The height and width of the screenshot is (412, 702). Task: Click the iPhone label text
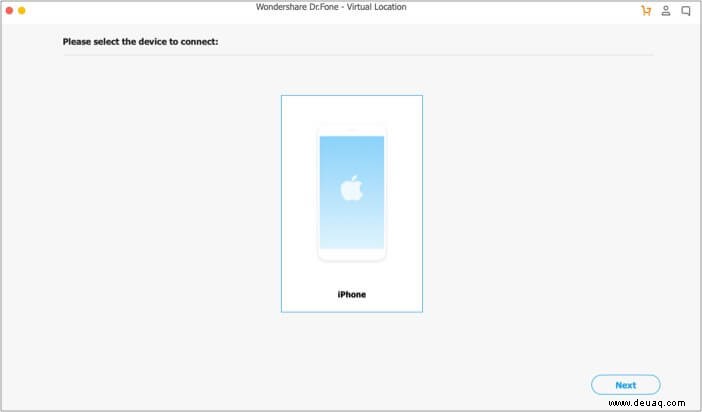(351, 294)
